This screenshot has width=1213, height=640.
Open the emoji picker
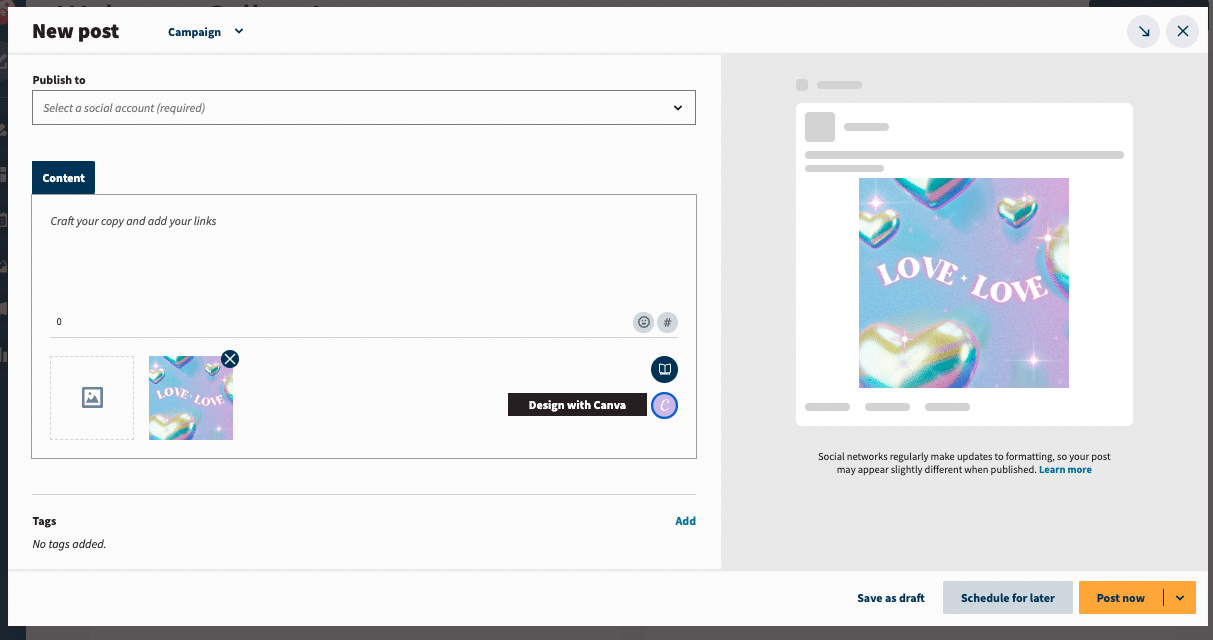click(643, 321)
